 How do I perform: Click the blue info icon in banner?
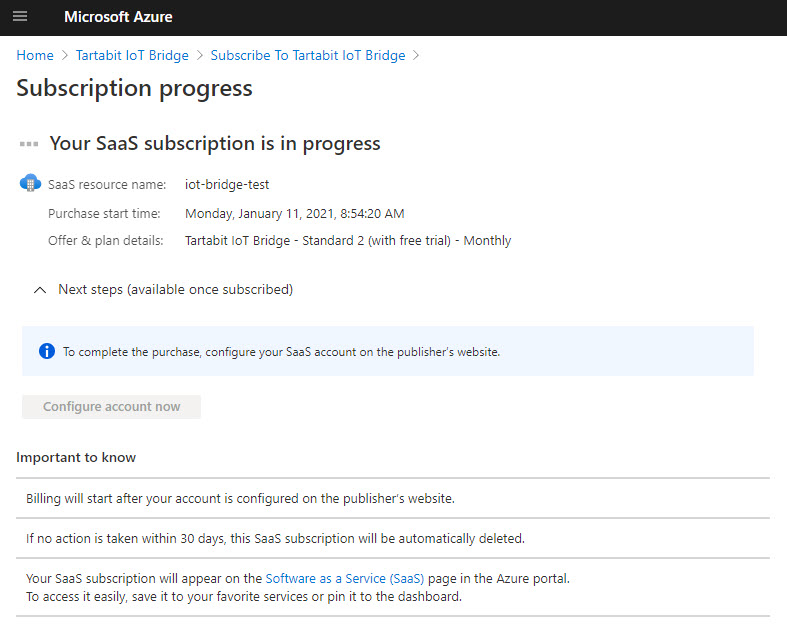[x=47, y=351]
